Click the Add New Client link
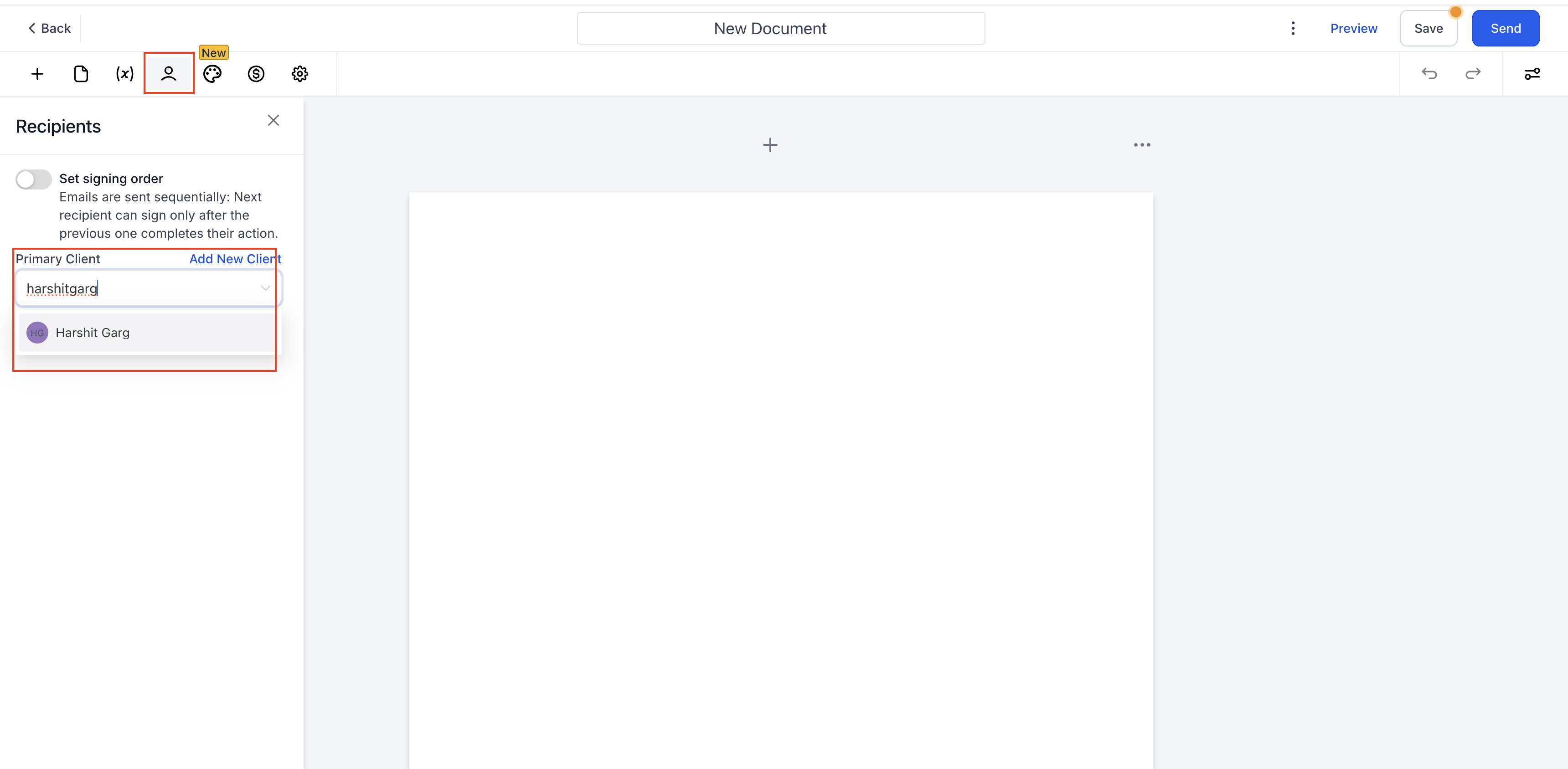 [235, 259]
